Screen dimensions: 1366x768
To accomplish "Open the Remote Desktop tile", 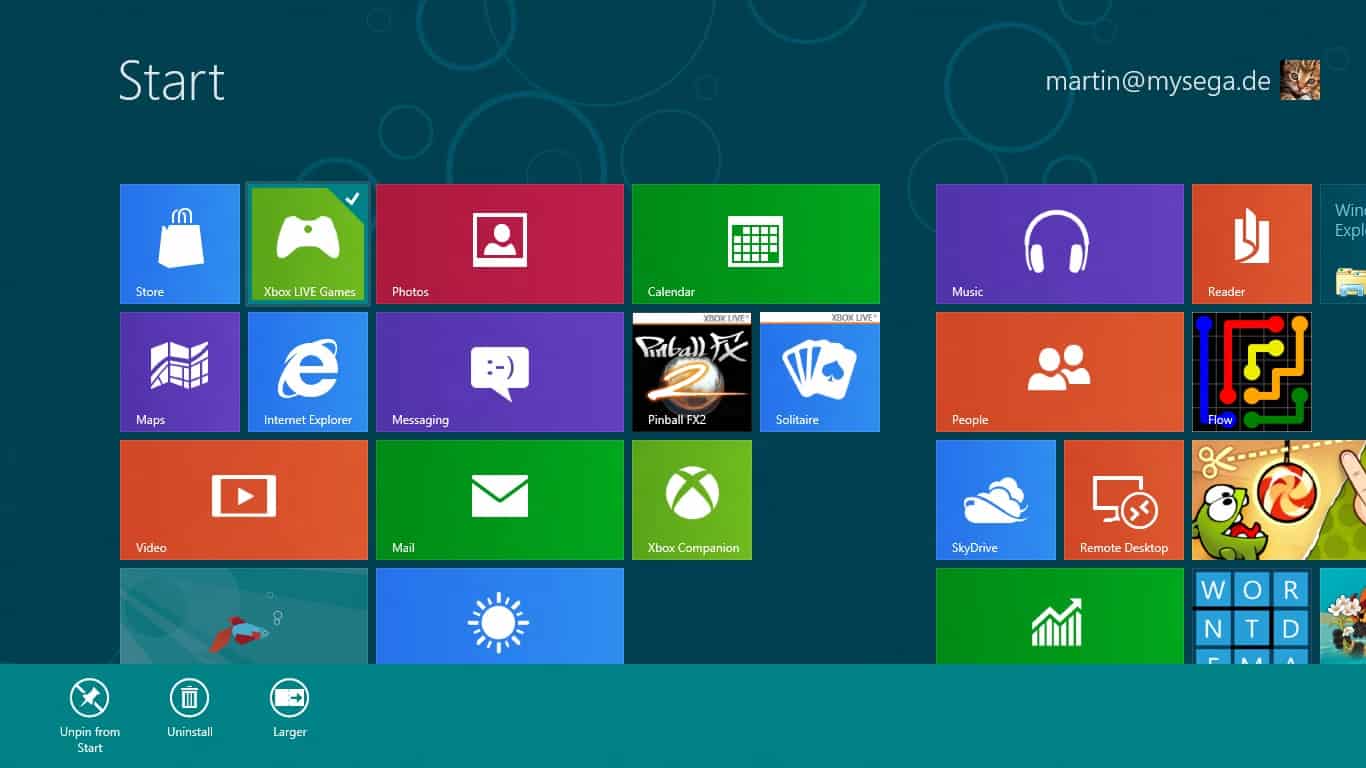I will click(x=1124, y=500).
